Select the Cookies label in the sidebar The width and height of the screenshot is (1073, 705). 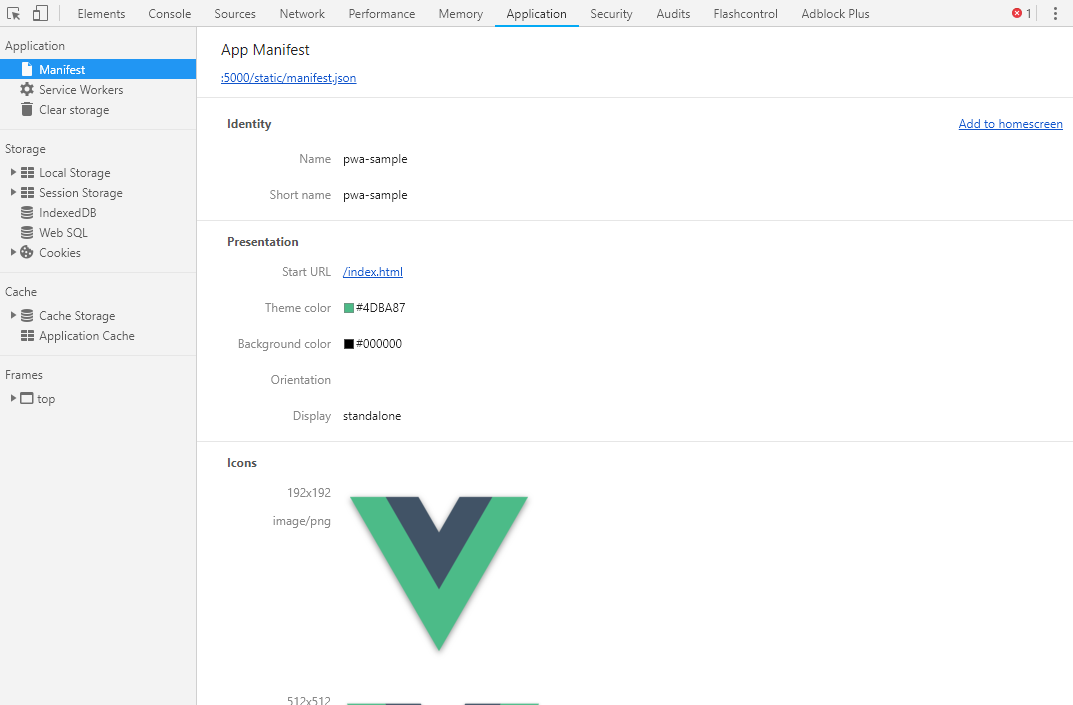[x=60, y=253]
